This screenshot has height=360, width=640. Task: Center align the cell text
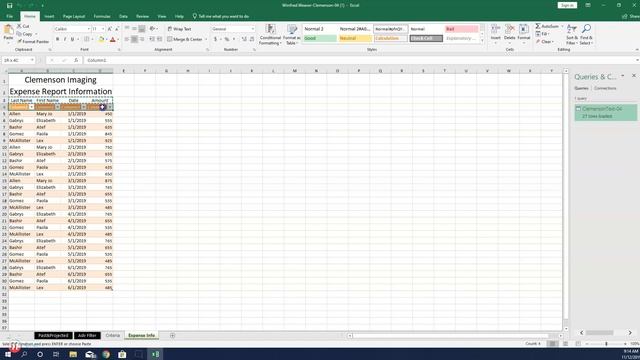(x=134, y=39)
